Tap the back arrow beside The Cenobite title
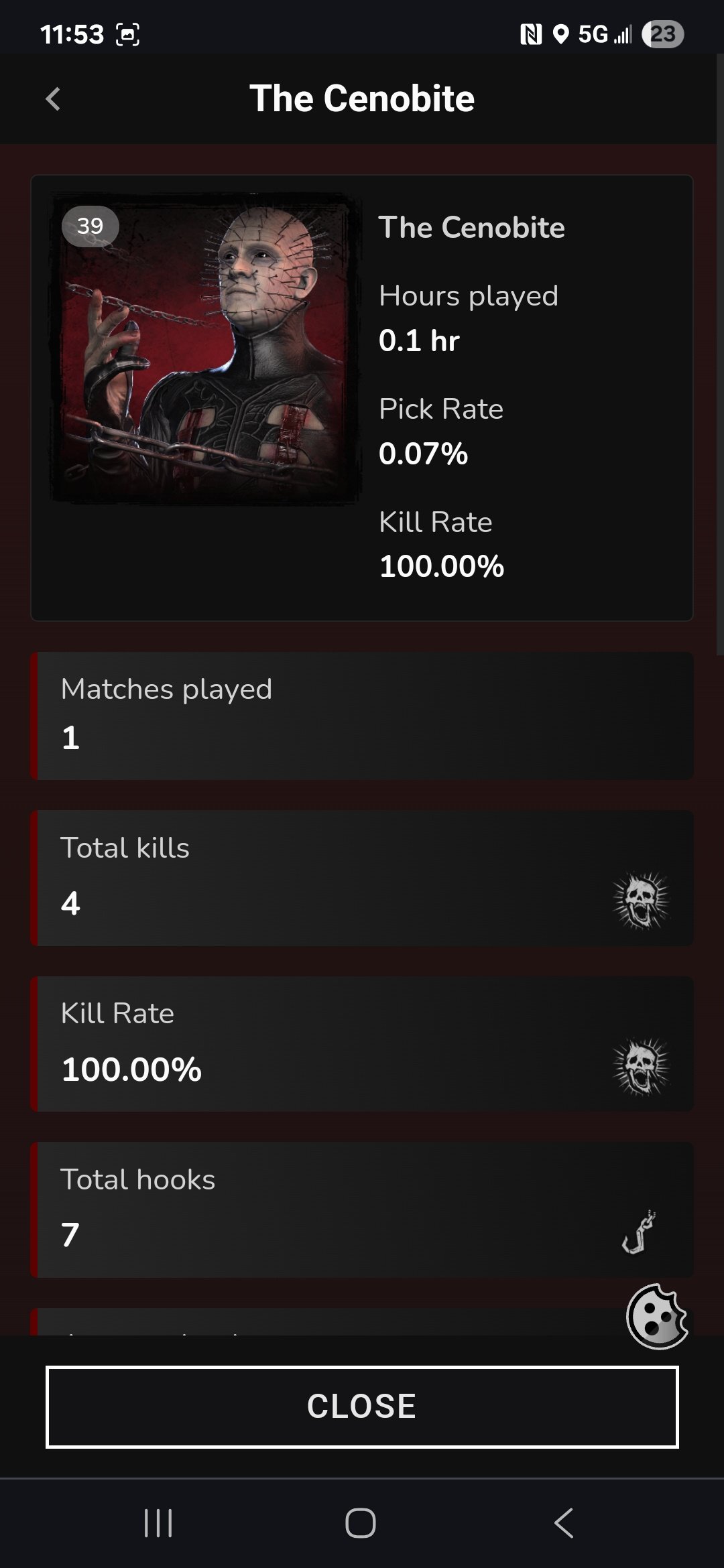Viewport: 724px width, 1568px height. tap(53, 99)
